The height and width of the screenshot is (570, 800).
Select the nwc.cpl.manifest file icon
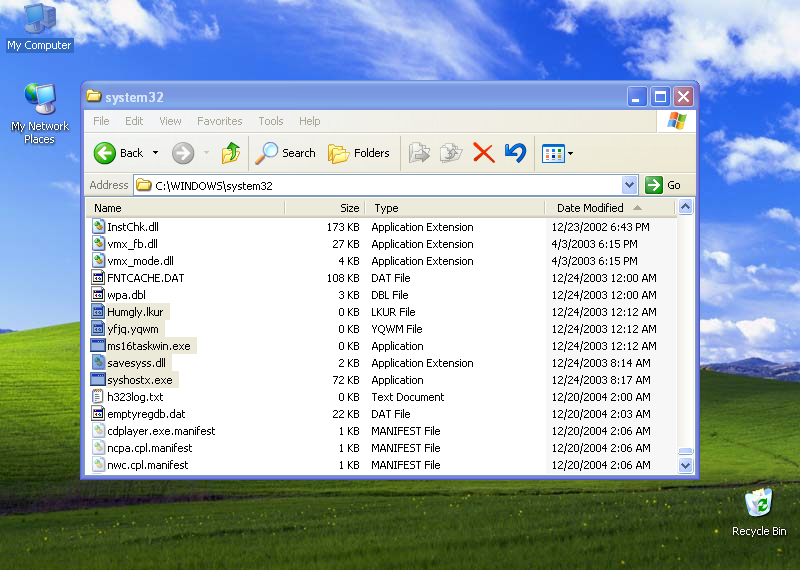tap(98, 464)
